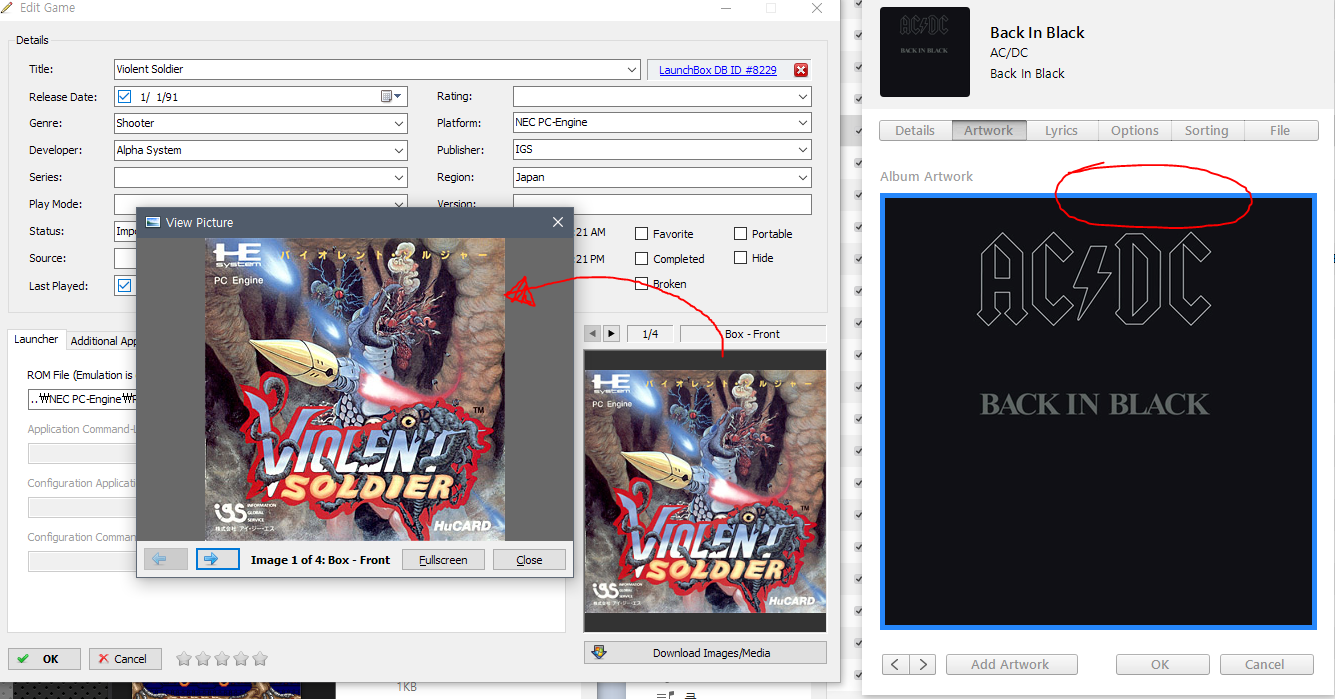Screen dimensions: 1335x699
Task: Click the Release Date value 1/ 1/91
Action: click(x=159, y=97)
